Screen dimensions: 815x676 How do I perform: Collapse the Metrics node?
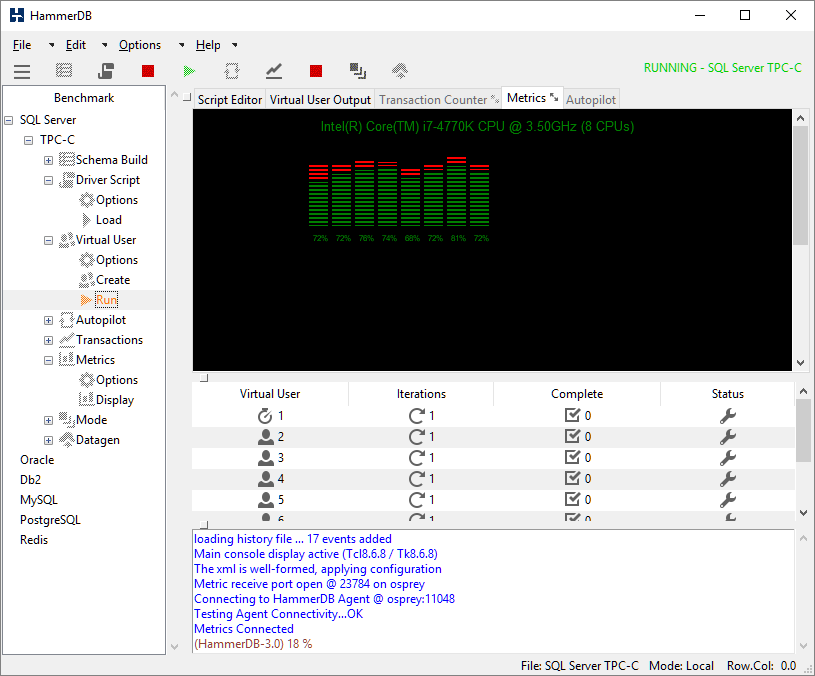(48, 360)
